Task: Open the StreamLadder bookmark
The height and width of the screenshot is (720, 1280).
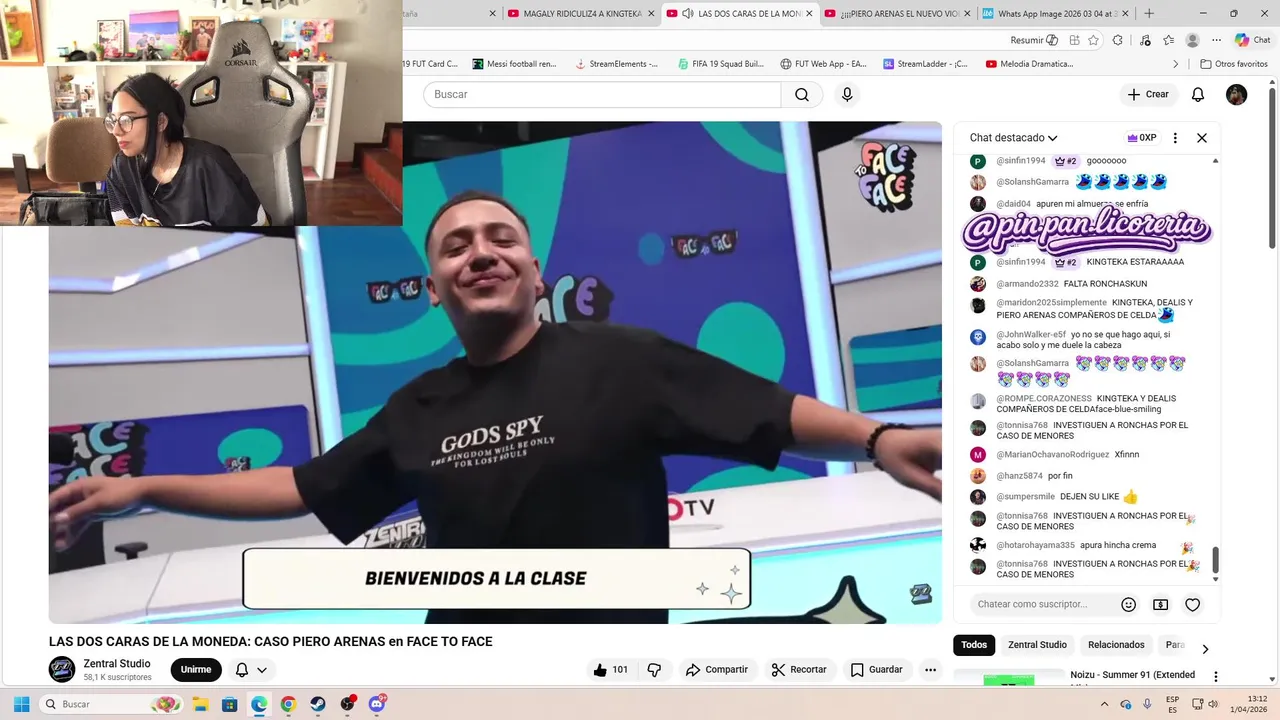Action: point(926,64)
